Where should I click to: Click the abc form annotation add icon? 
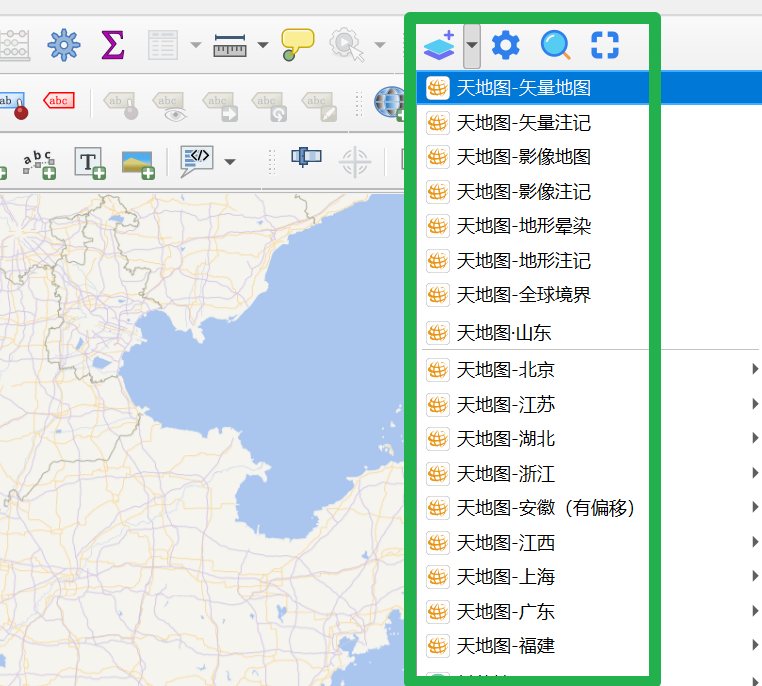pyautogui.click(x=39, y=165)
